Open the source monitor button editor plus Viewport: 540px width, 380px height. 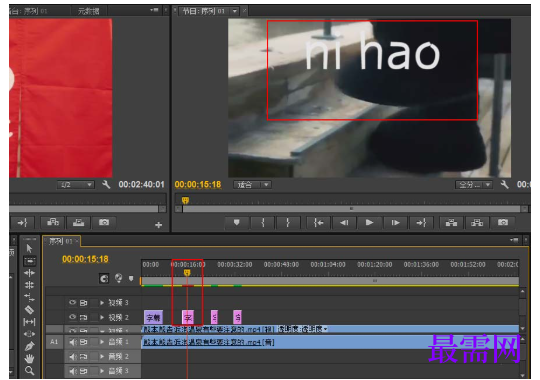[158, 225]
